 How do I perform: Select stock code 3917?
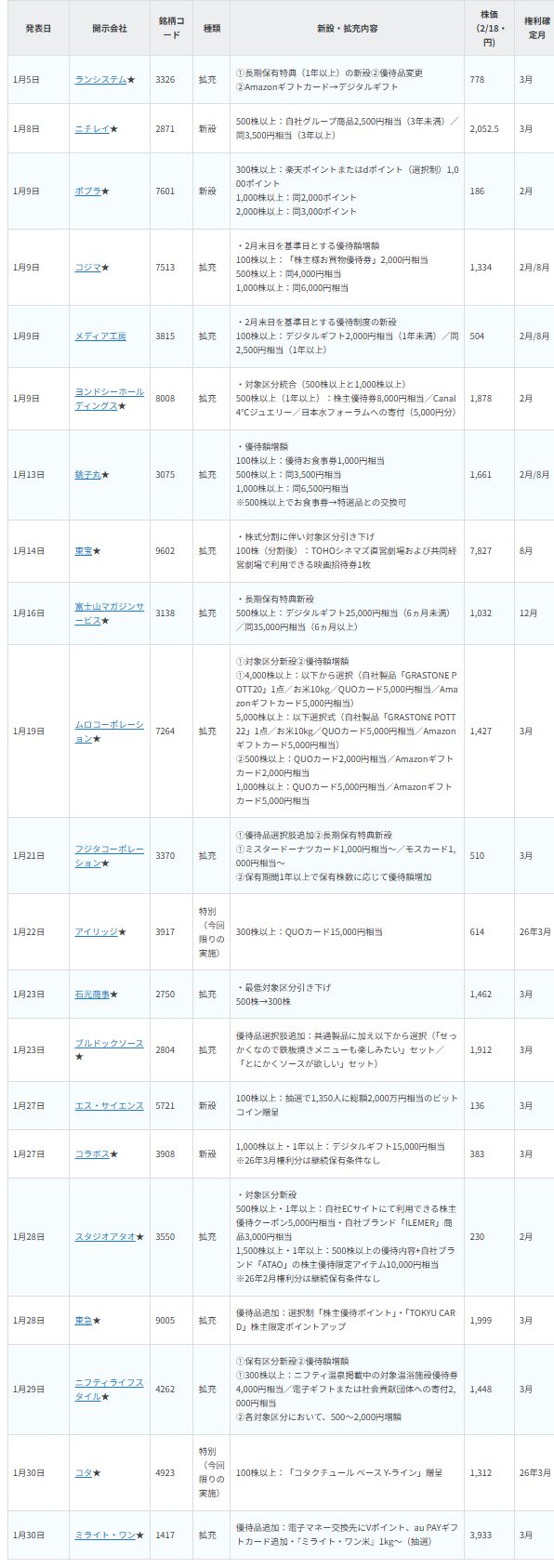click(165, 932)
